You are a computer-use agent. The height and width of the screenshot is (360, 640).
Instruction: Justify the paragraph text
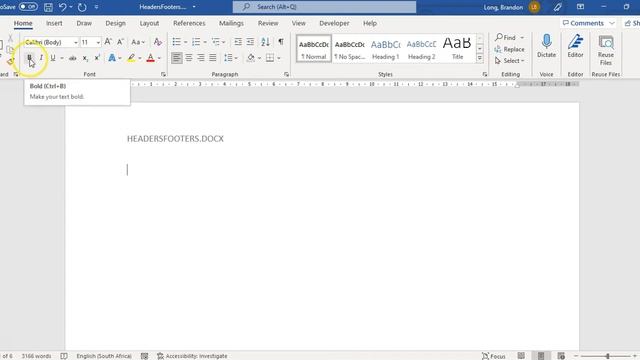(213, 58)
